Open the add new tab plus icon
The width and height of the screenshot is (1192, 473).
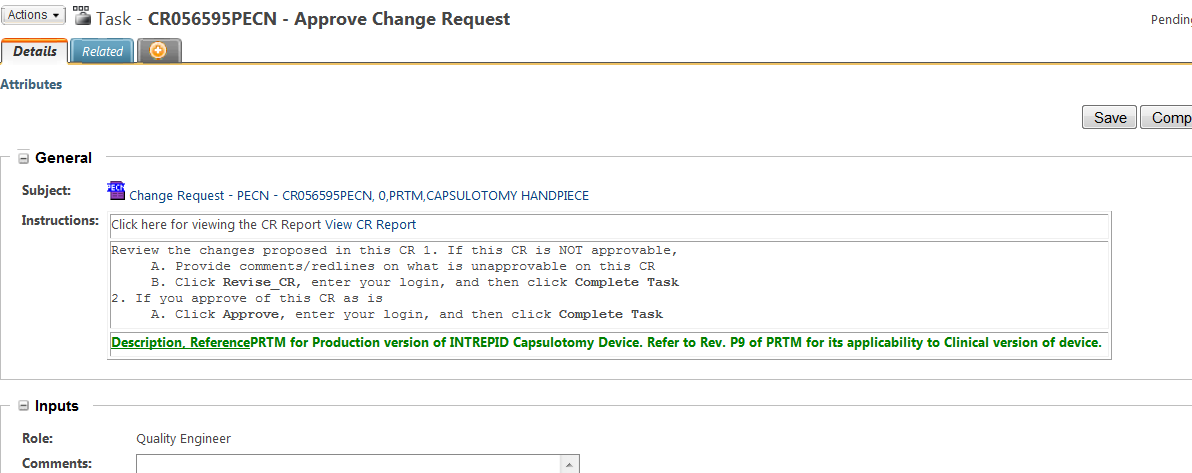pos(158,51)
